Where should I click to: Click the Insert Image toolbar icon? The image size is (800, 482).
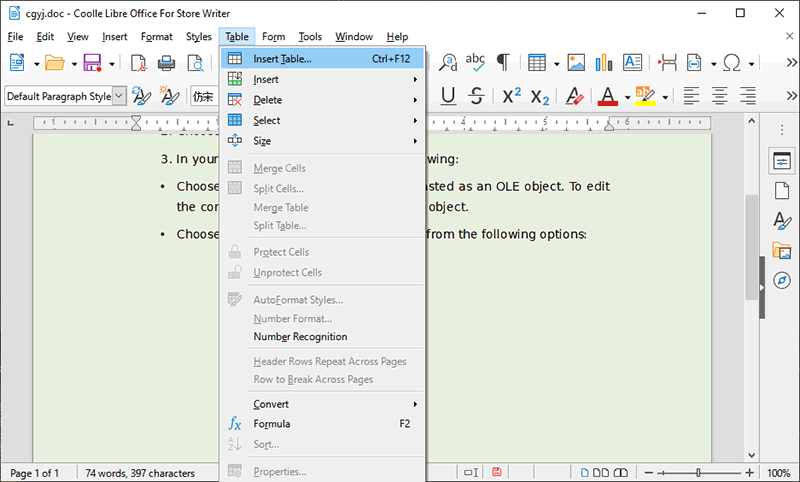[x=576, y=63]
